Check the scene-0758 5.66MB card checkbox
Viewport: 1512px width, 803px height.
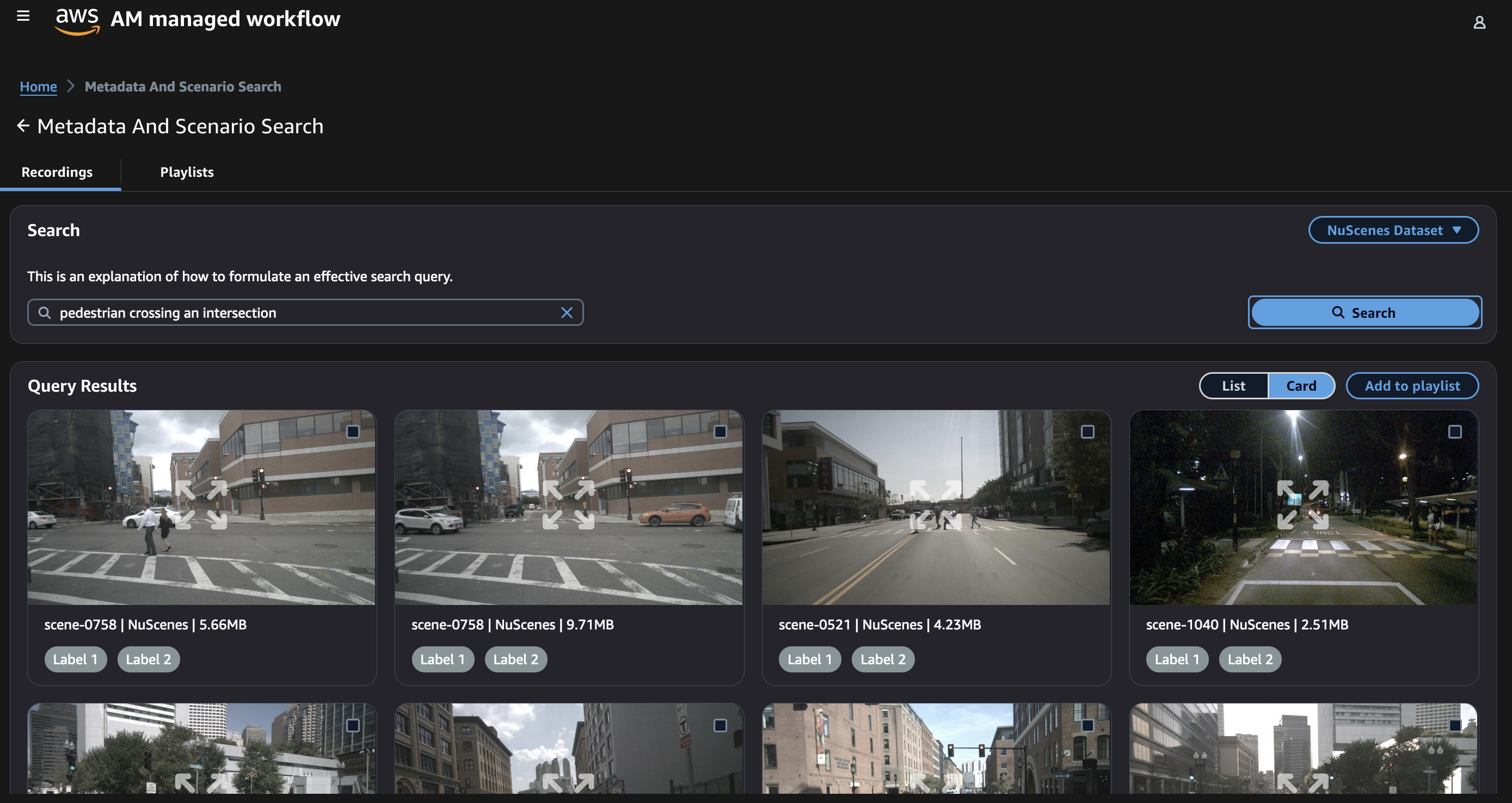(x=353, y=432)
